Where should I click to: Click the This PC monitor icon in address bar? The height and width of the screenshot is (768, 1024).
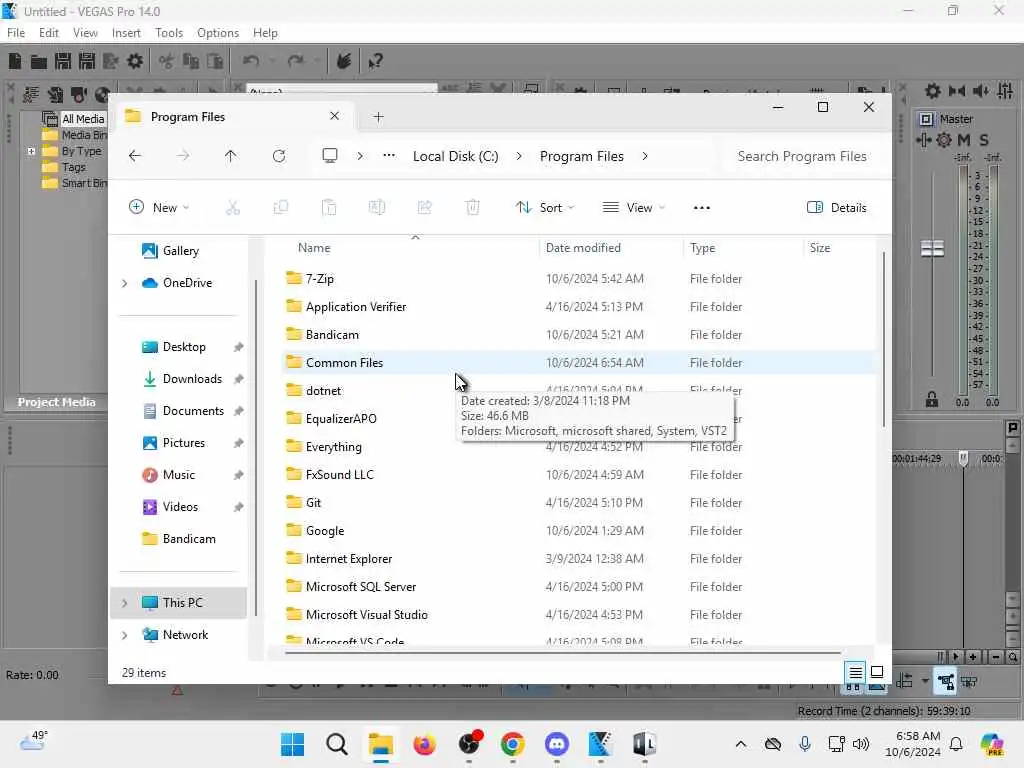(x=330, y=156)
